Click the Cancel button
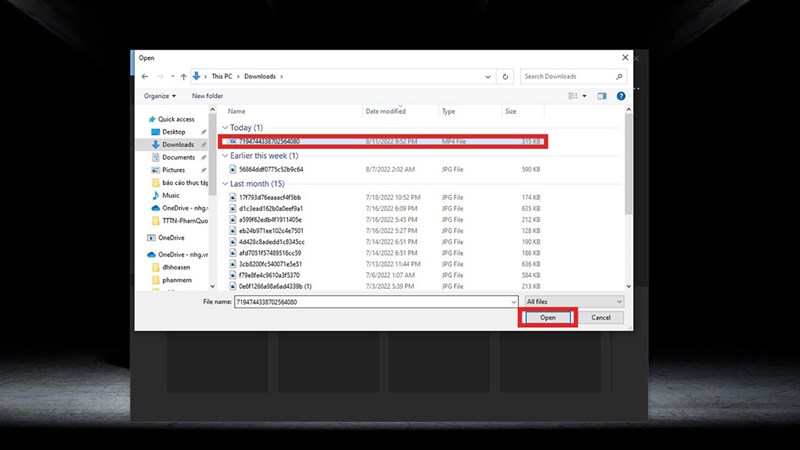Viewport: 800px width, 450px height. coord(601,318)
